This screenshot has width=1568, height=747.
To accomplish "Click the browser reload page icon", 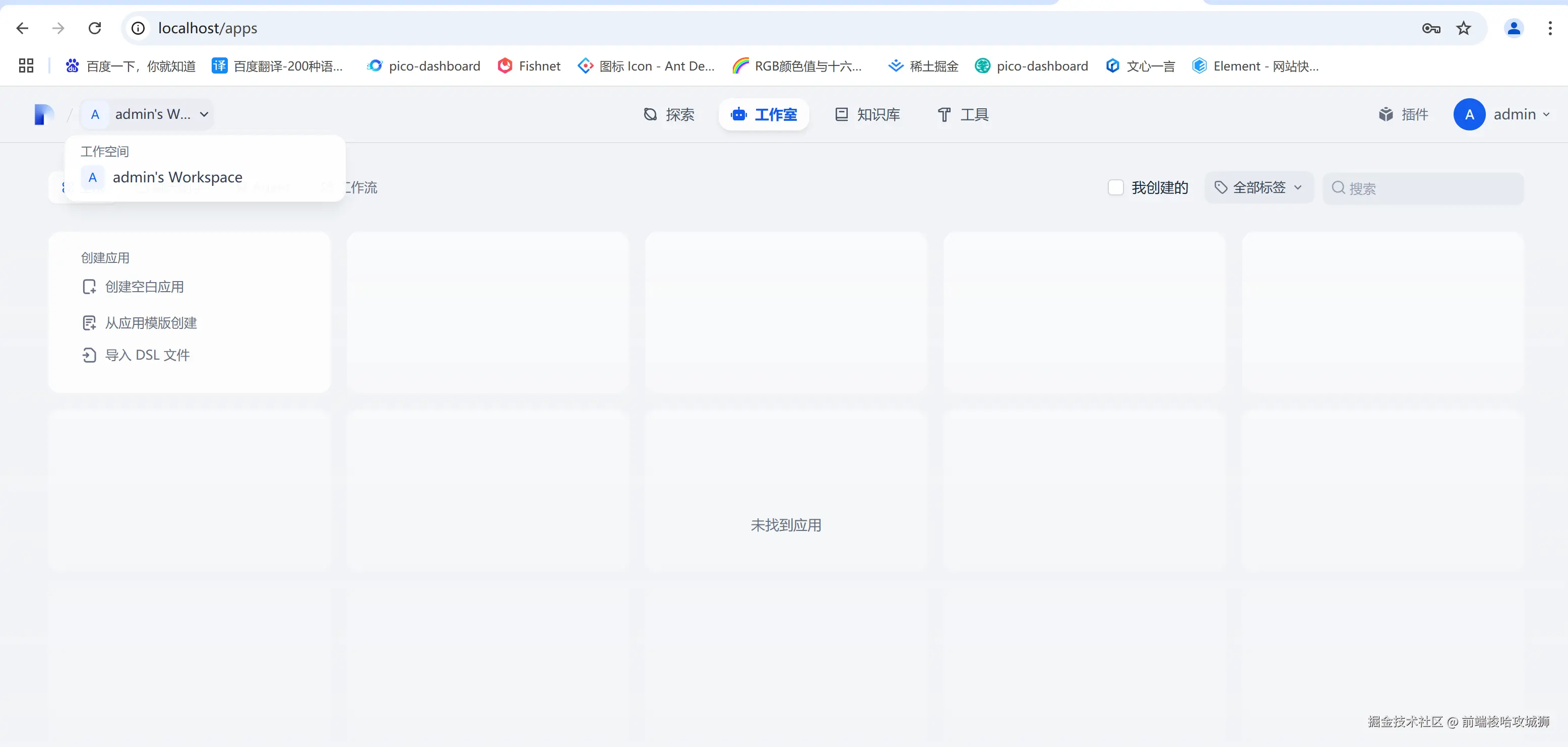I will pyautogui.click(x=95, y=28).
